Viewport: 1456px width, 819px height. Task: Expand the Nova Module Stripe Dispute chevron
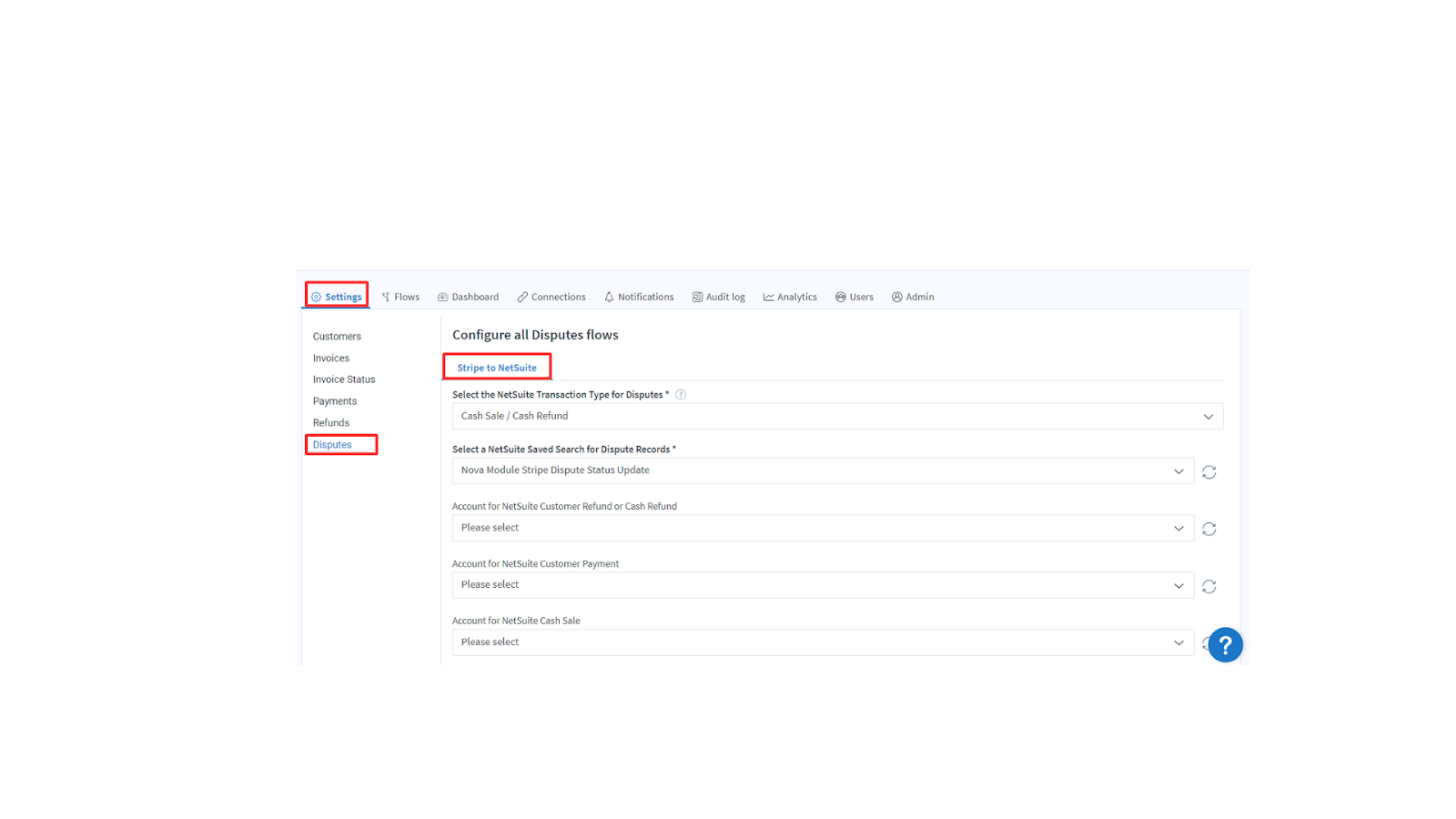pos(1178,471)
